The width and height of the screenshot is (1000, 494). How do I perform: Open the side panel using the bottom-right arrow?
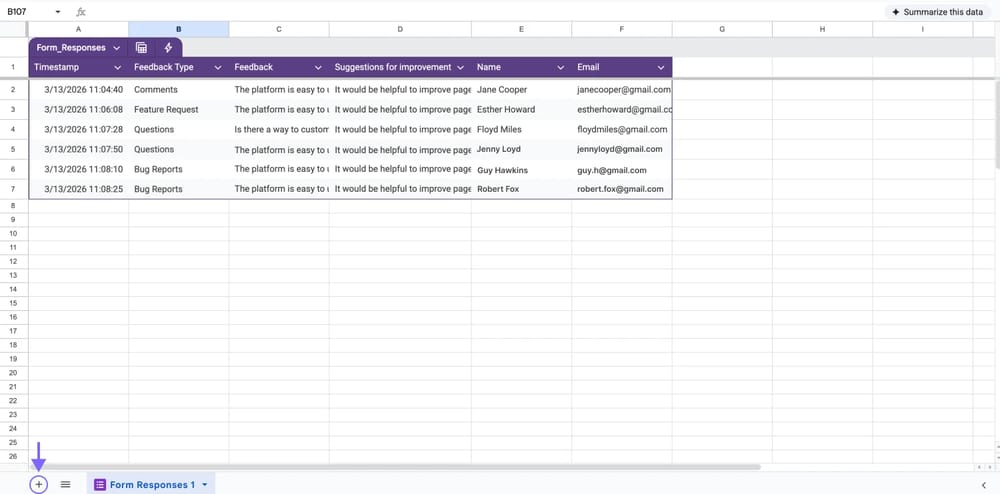click(984, 485)
